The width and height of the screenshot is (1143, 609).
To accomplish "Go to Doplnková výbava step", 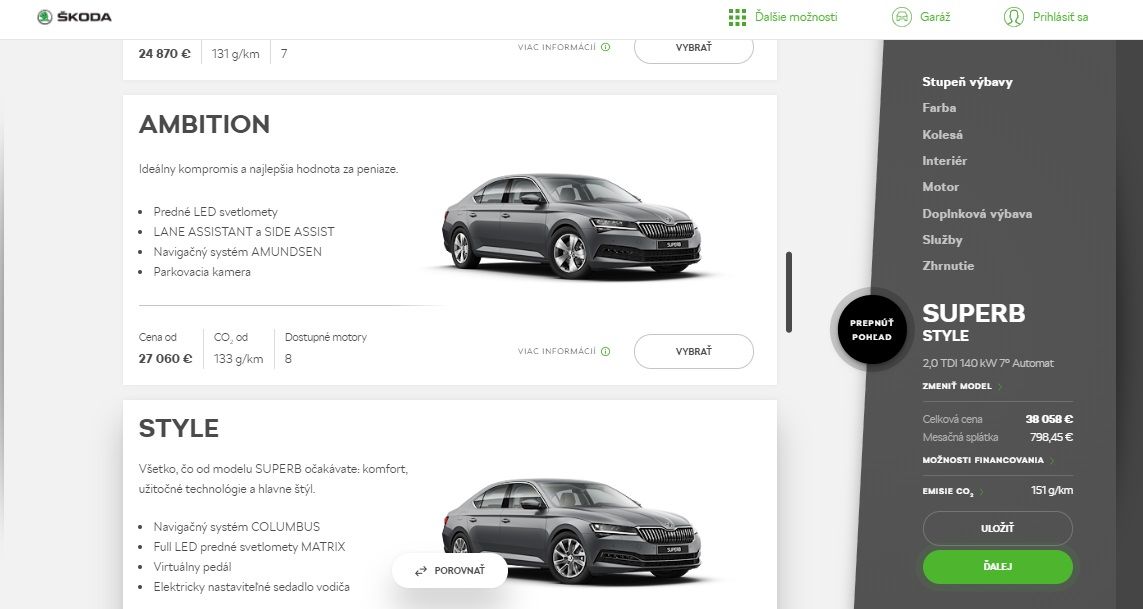I will point(977,214).
